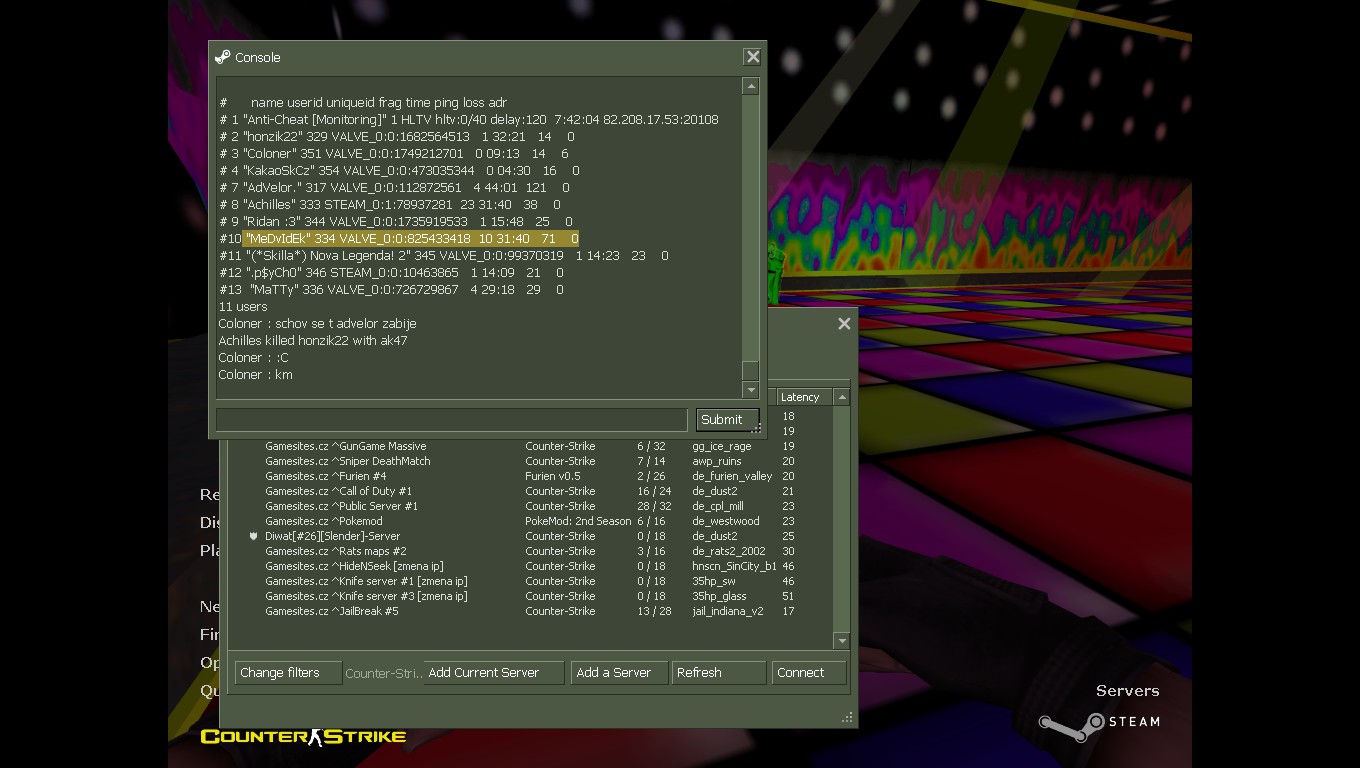
Task: Click the Submit button in Console
Action: point(727,419)
